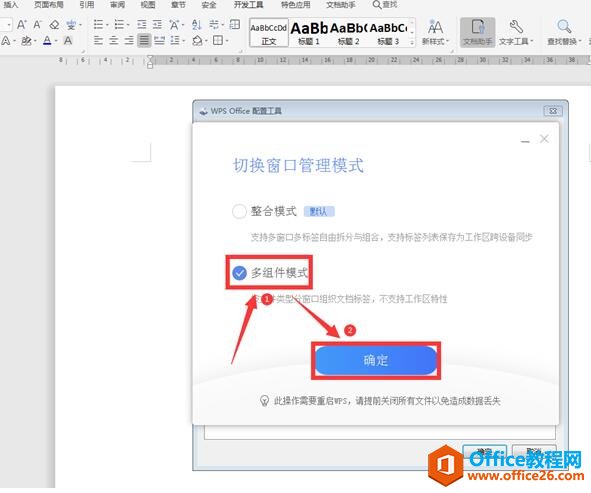The height and width of the screenshot is (493, 591).
Task: Click the clear formatting eraser icon
Action: (54, 25)
